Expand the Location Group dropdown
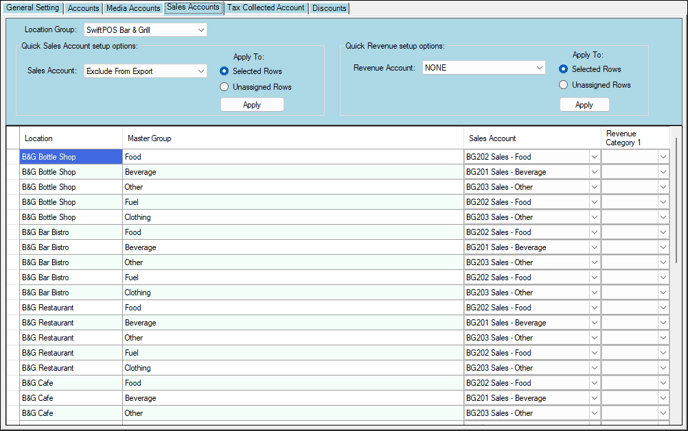 [201, 30]
